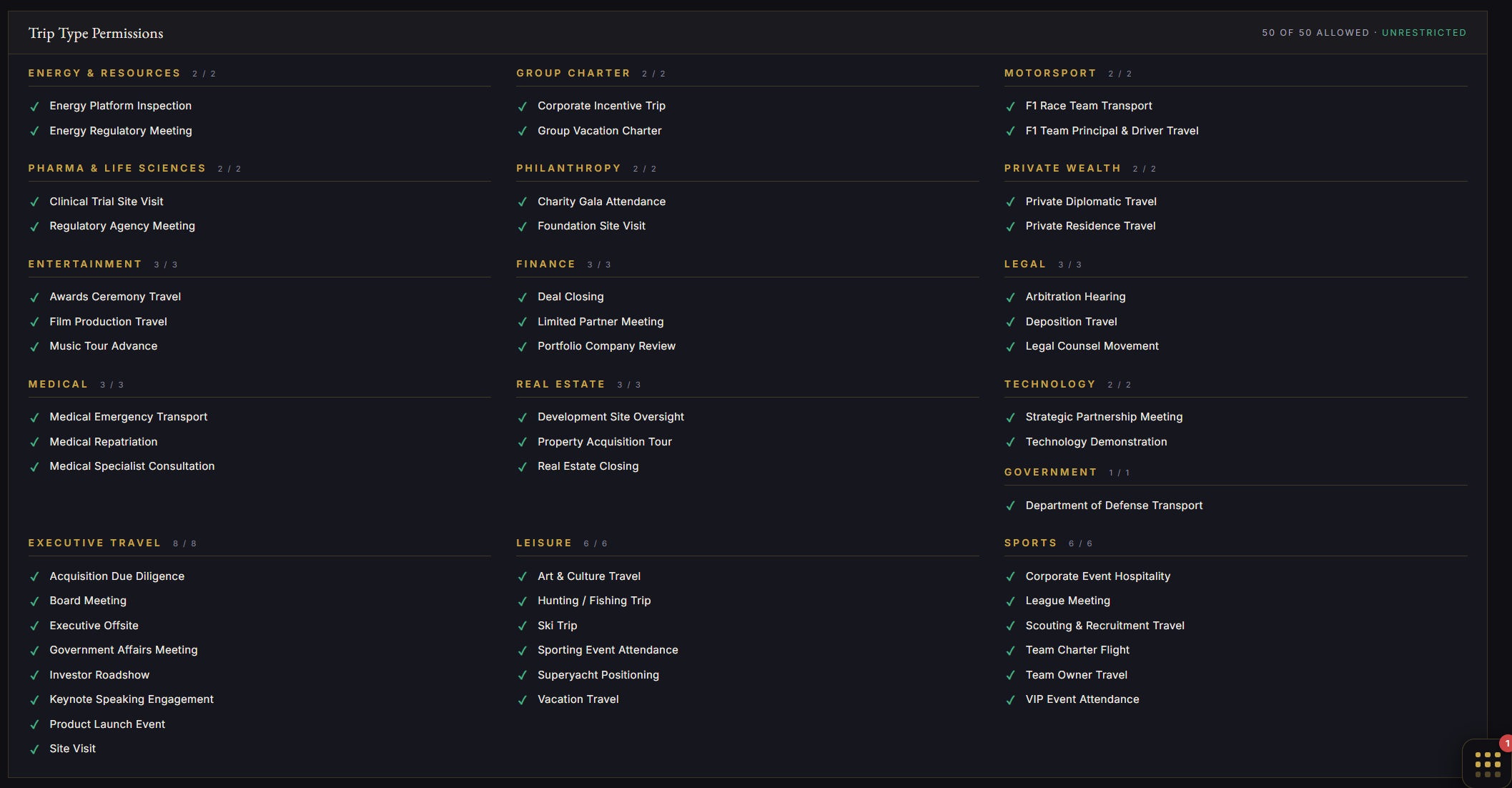Click checkmark next to Ski Trip
This screenshot has height=788, width=1512.
point(523,626)
